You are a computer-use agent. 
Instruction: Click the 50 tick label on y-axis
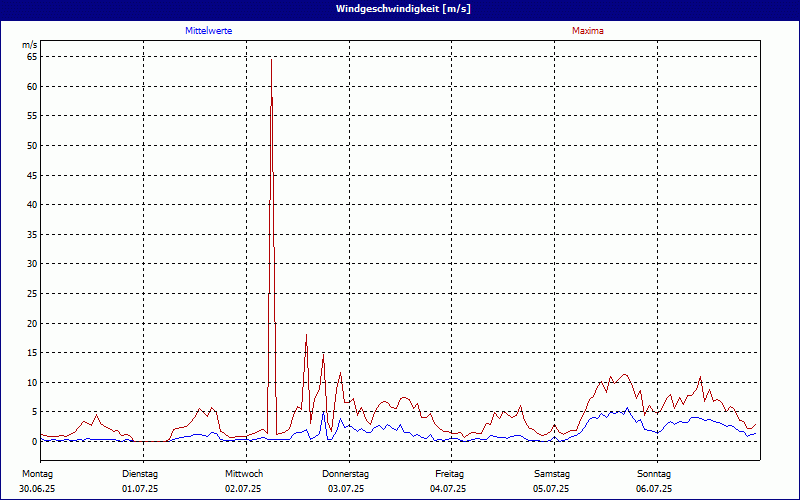tap(31, 146)
